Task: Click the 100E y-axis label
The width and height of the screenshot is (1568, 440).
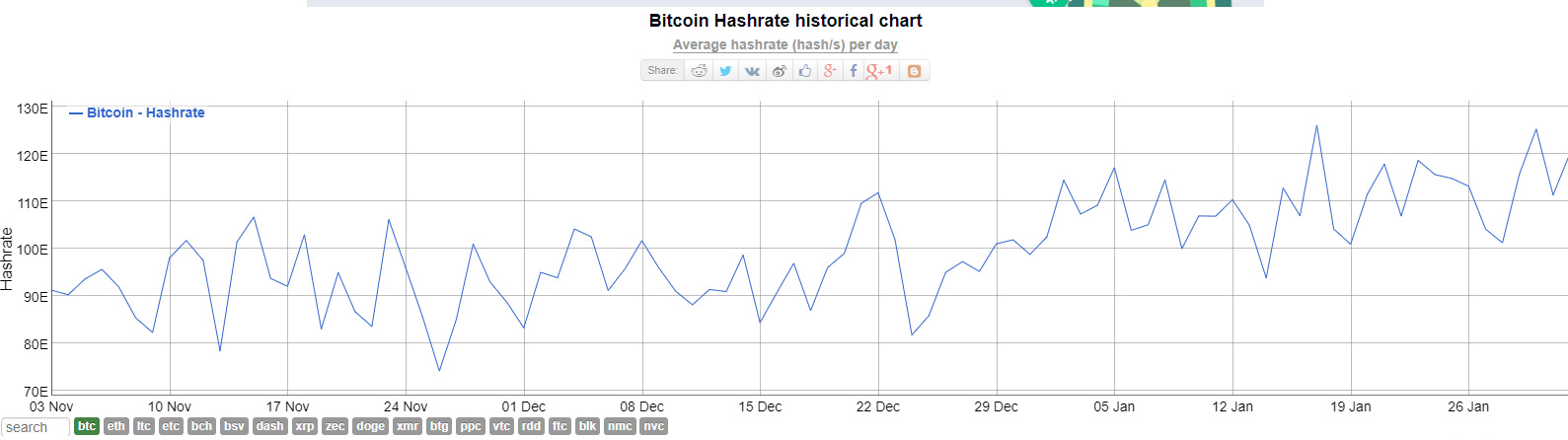Action: tap(33, 250)
